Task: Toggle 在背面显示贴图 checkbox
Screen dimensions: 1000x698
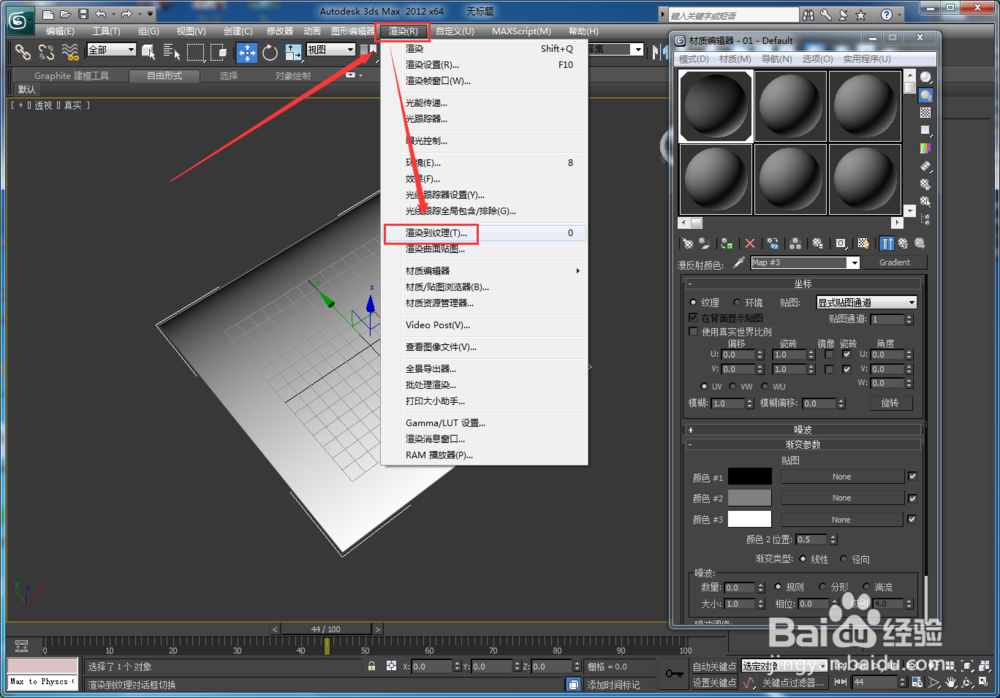Action: pyautogui.click(x=693, y=317)
